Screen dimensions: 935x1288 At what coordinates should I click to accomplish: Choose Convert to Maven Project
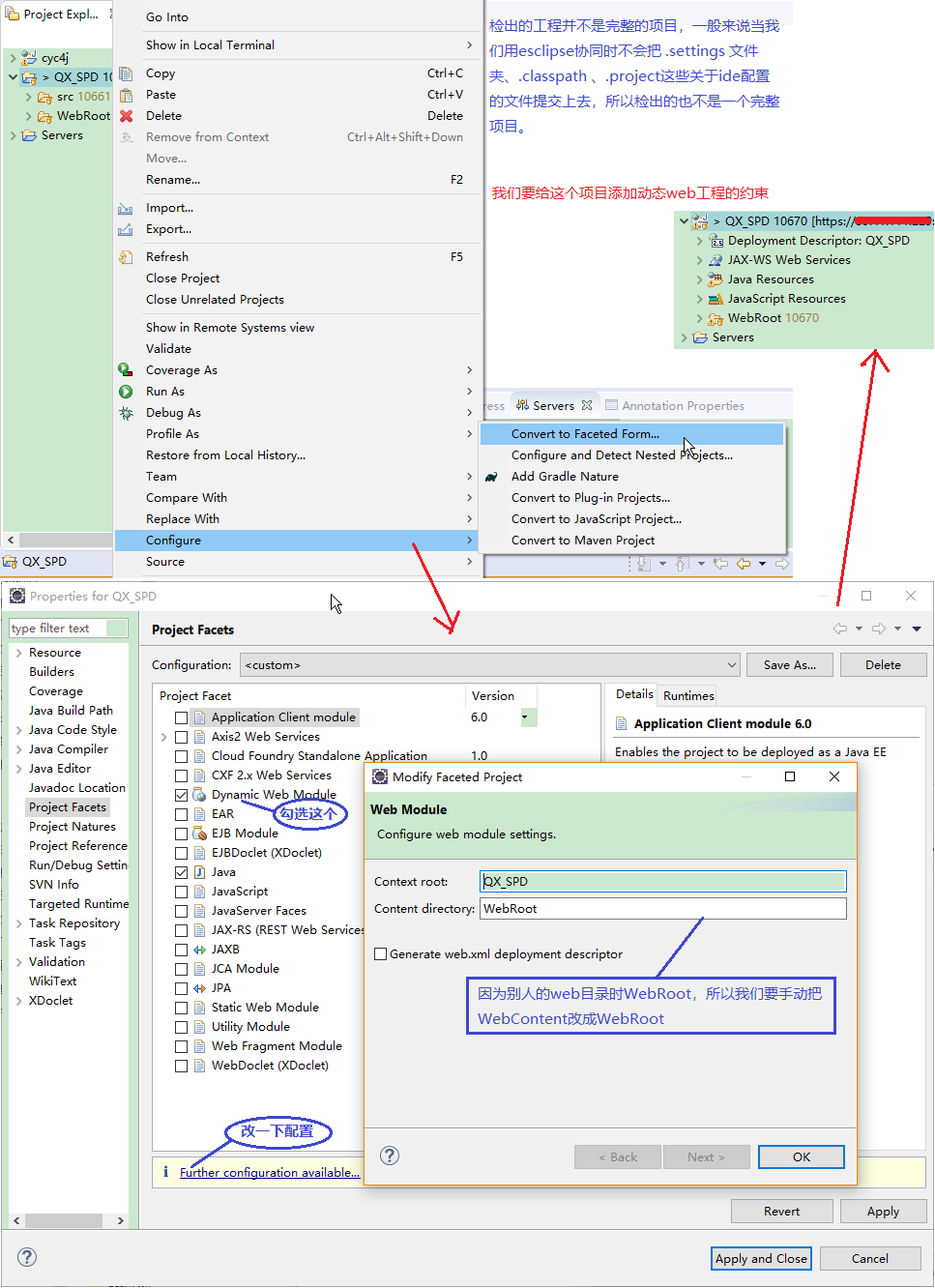click(x=631, y=541)
